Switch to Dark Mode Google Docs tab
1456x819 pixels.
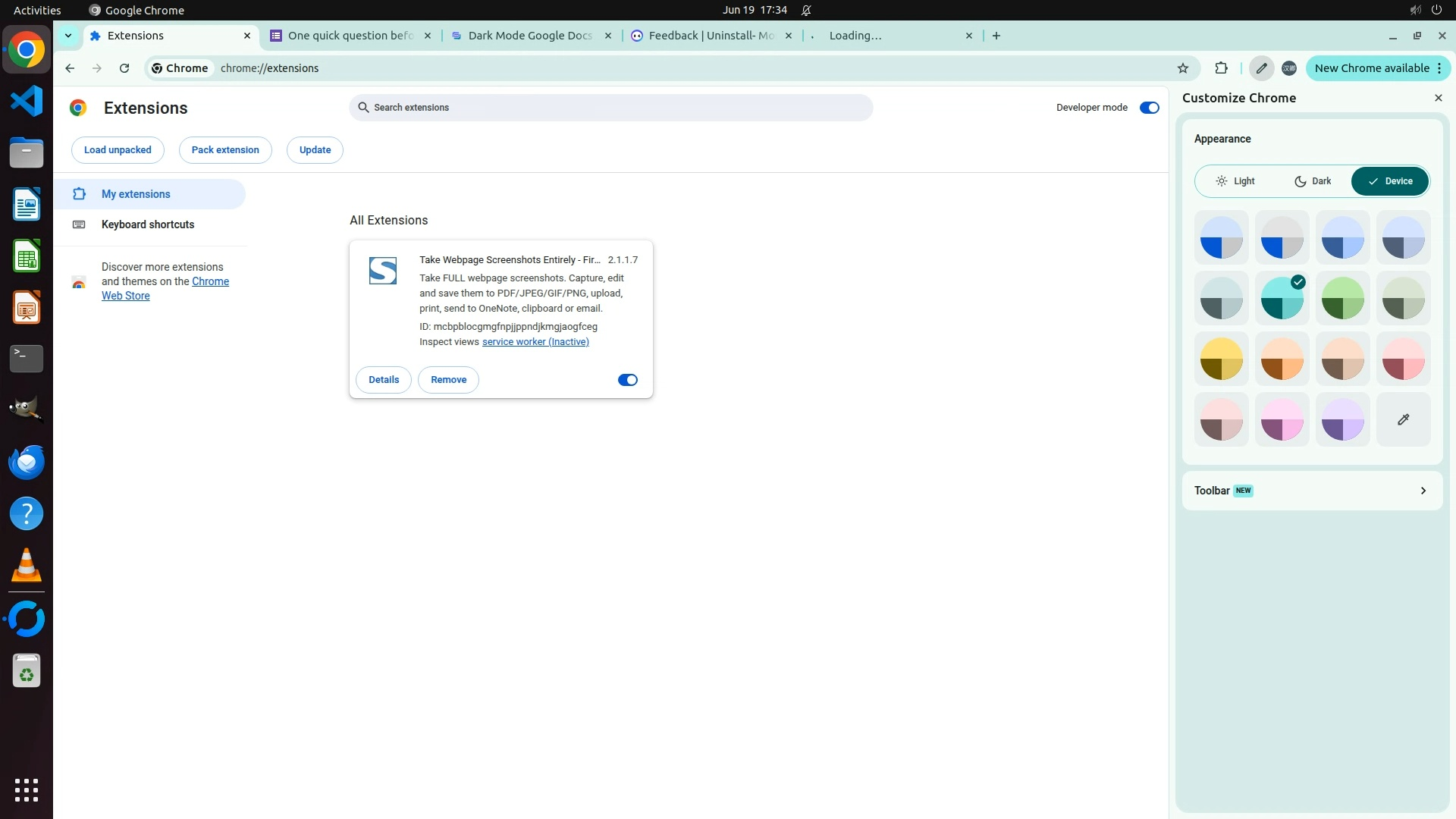tap(529, 36)
